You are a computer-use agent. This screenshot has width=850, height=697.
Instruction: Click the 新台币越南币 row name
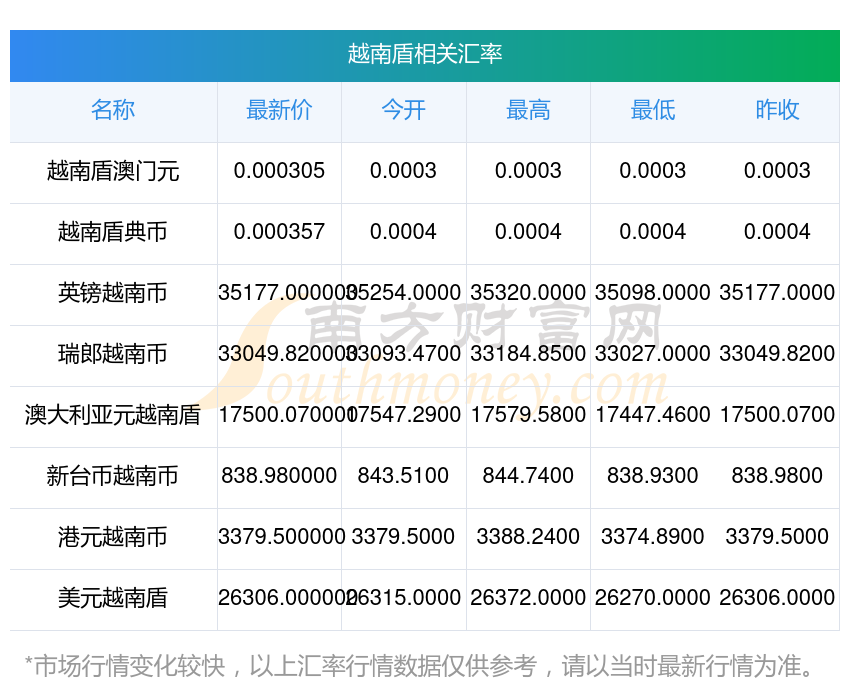click(113, 476)
